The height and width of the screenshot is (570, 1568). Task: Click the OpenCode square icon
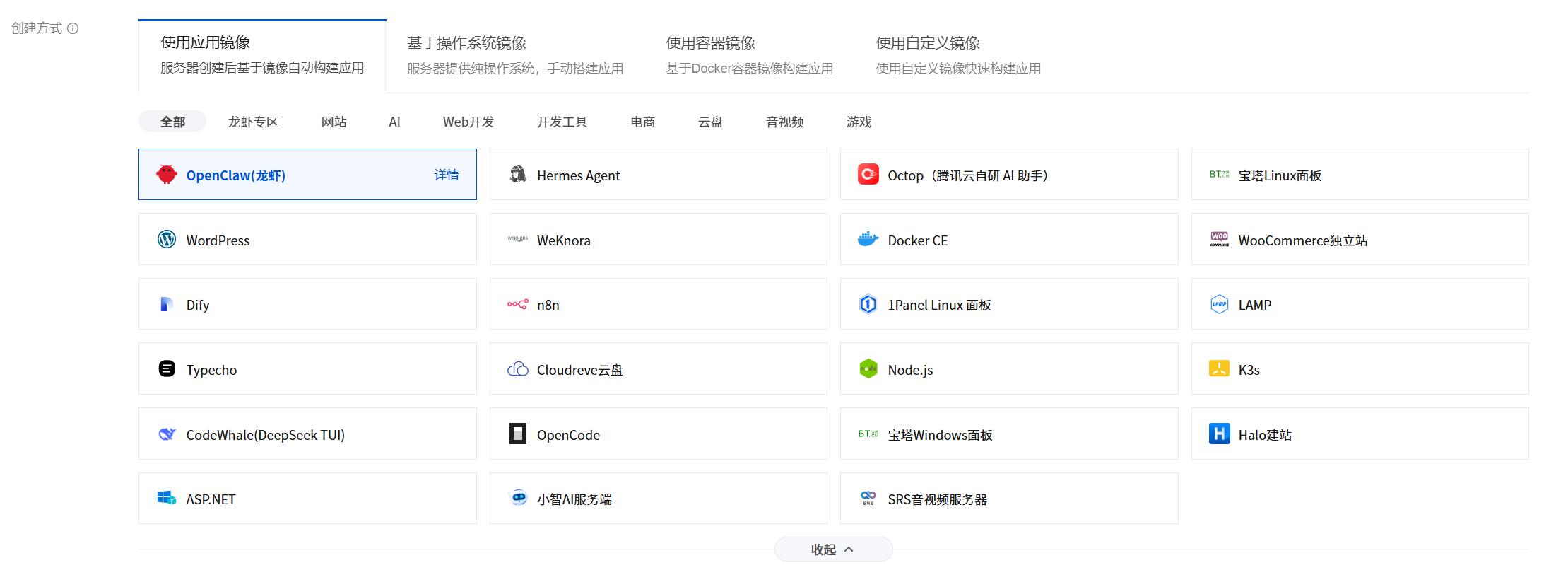tap(518, 434)
